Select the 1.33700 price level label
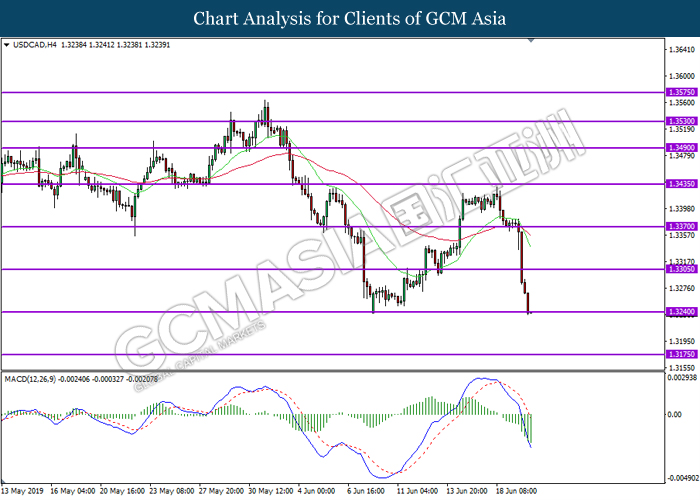The height and width of the screenshot is (500, 700). pos(681,226)
